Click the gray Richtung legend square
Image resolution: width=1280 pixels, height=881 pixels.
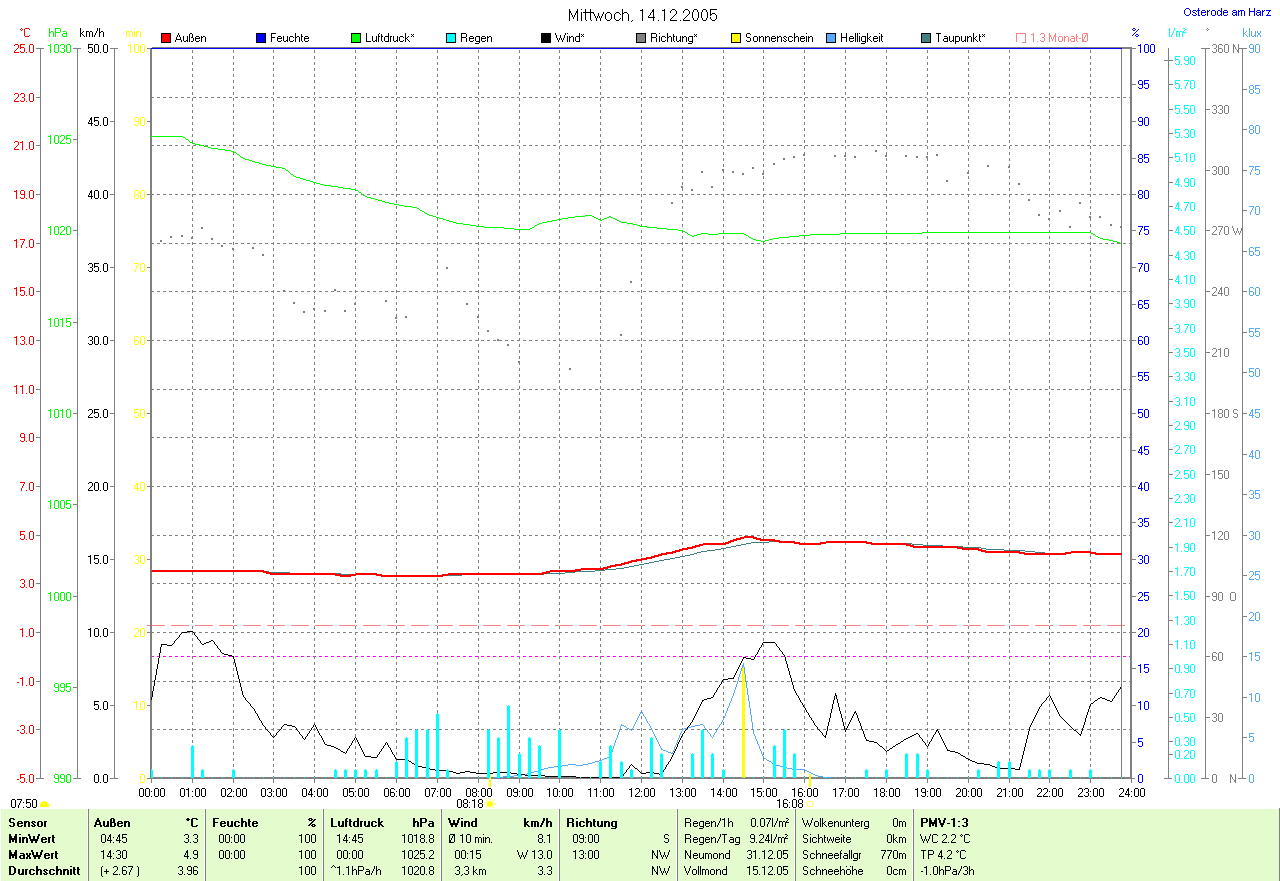coord(641,38)
